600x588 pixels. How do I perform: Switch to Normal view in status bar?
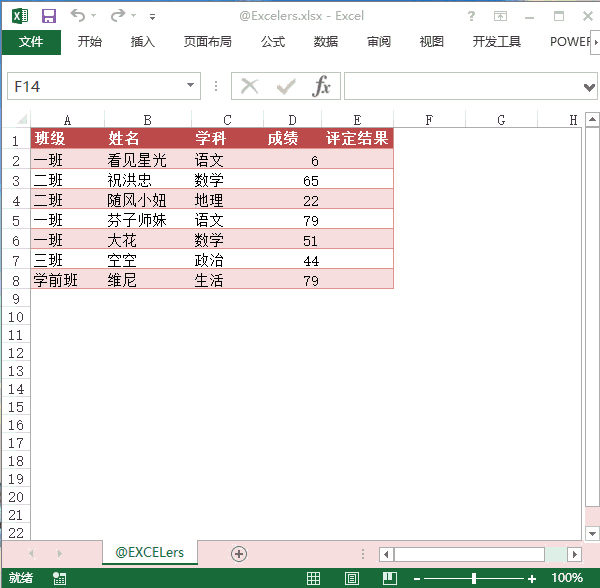pos(313,578)
